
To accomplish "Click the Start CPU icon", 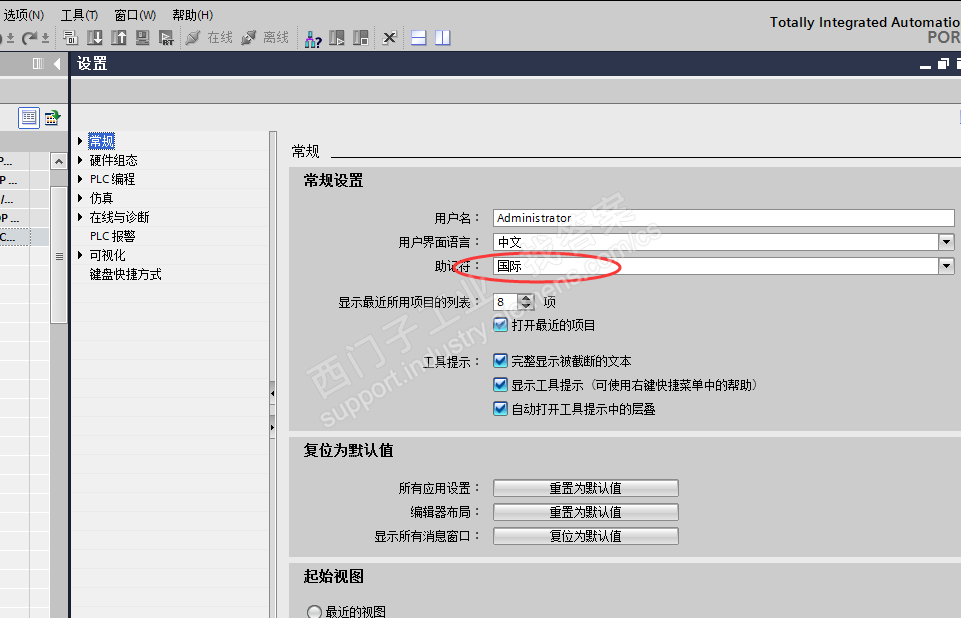I will click(x=336, y=38).
